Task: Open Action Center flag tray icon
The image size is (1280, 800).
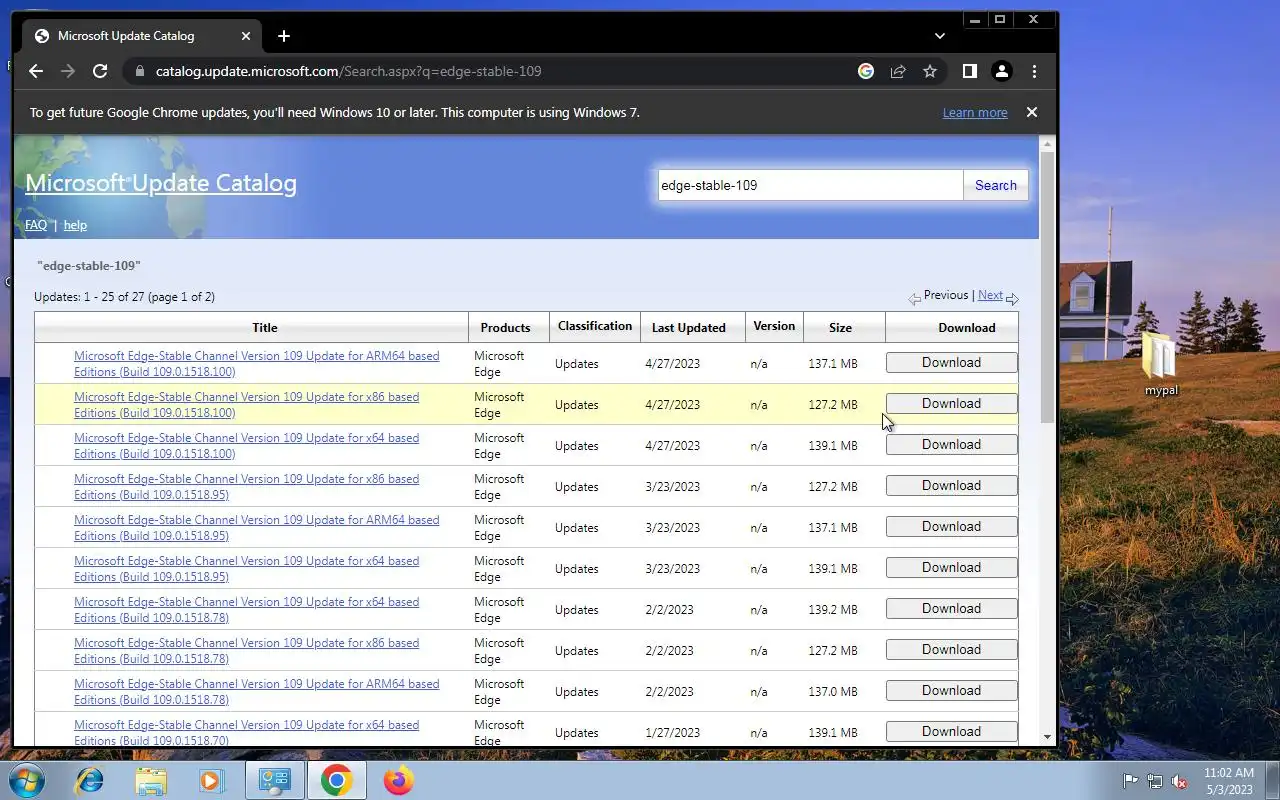Action: coord(1131,781)
